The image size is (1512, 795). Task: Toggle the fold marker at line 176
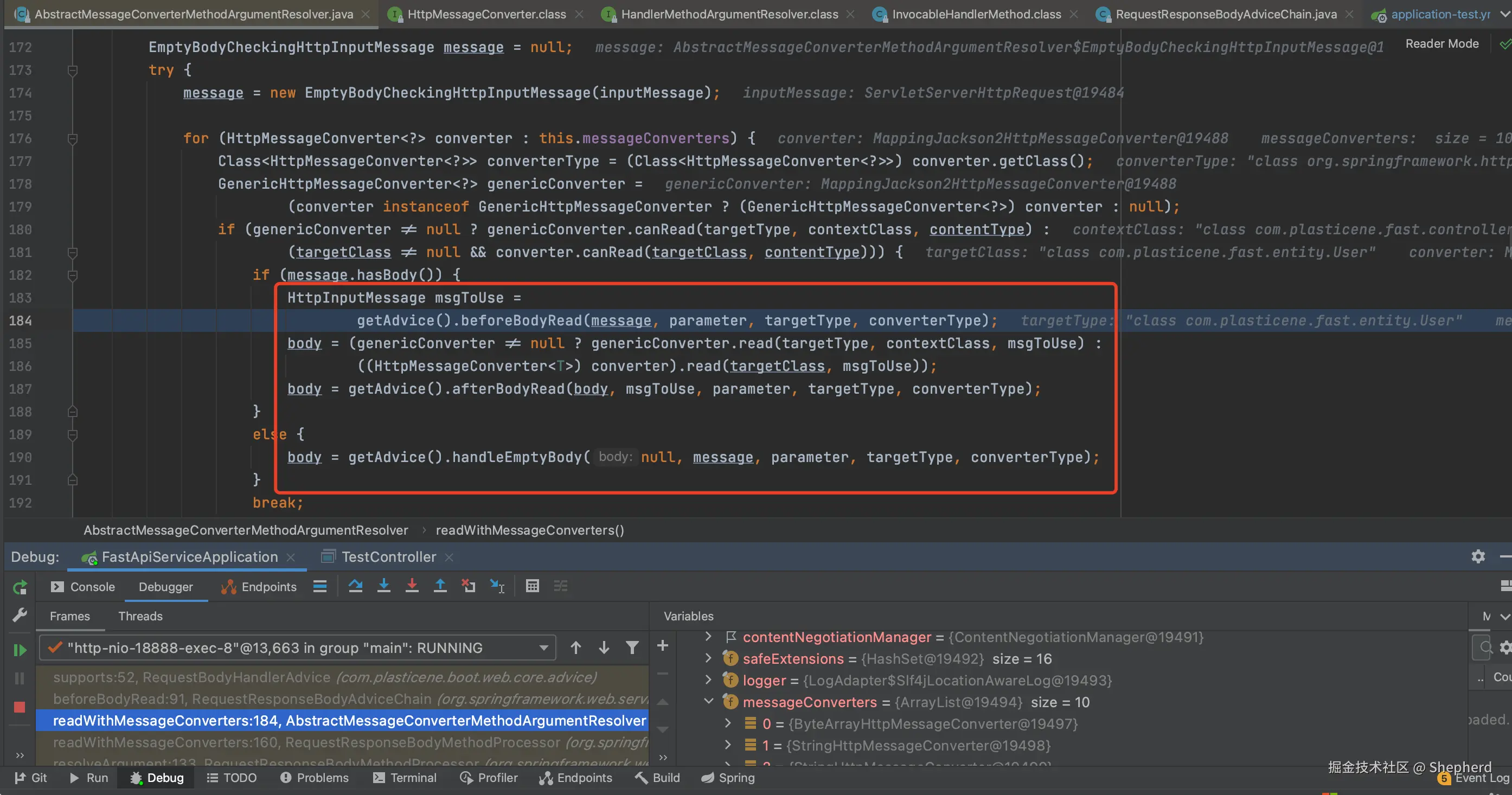(73, 139)
